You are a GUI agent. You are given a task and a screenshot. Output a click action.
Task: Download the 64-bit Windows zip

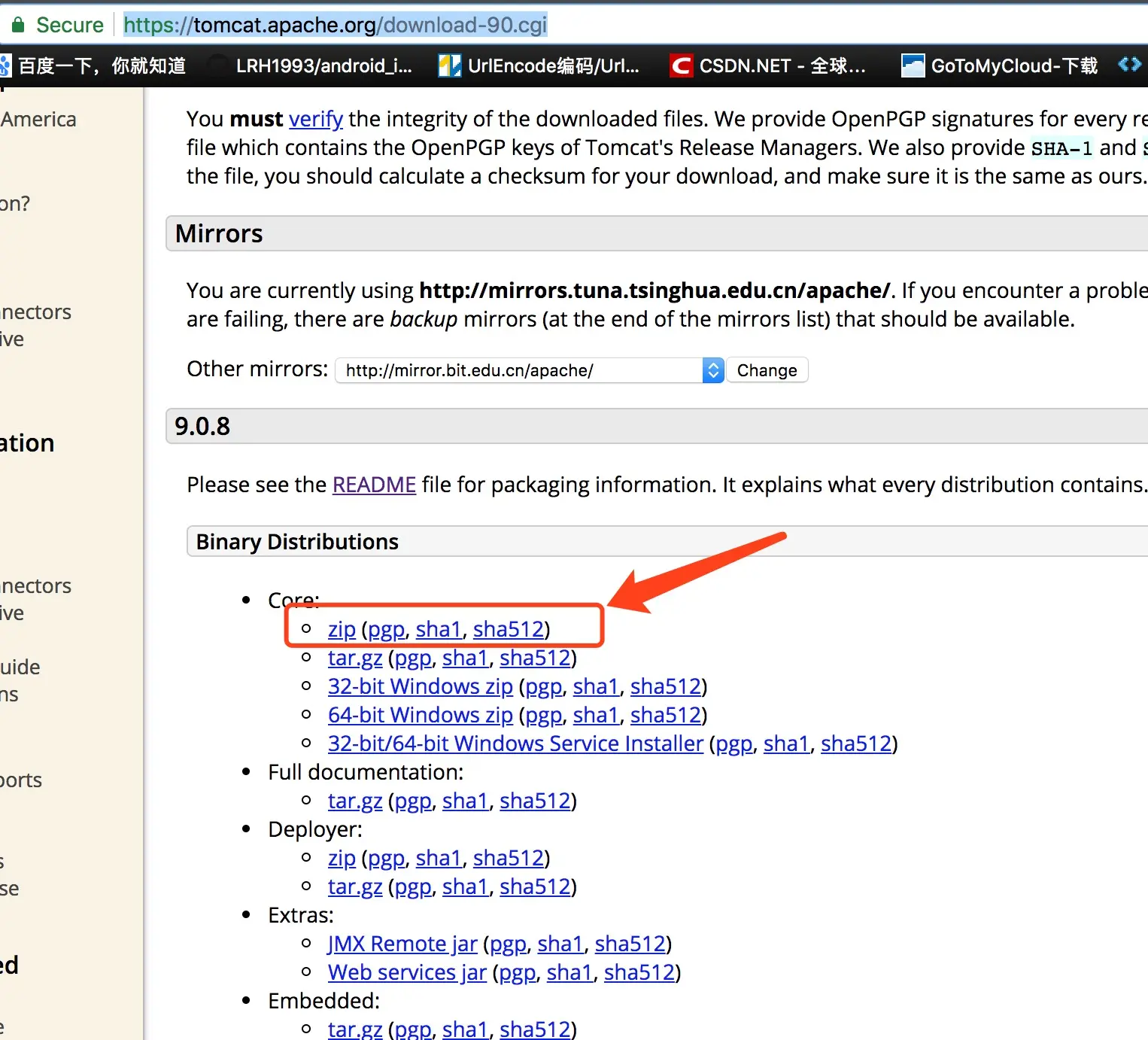pos(421,715)
